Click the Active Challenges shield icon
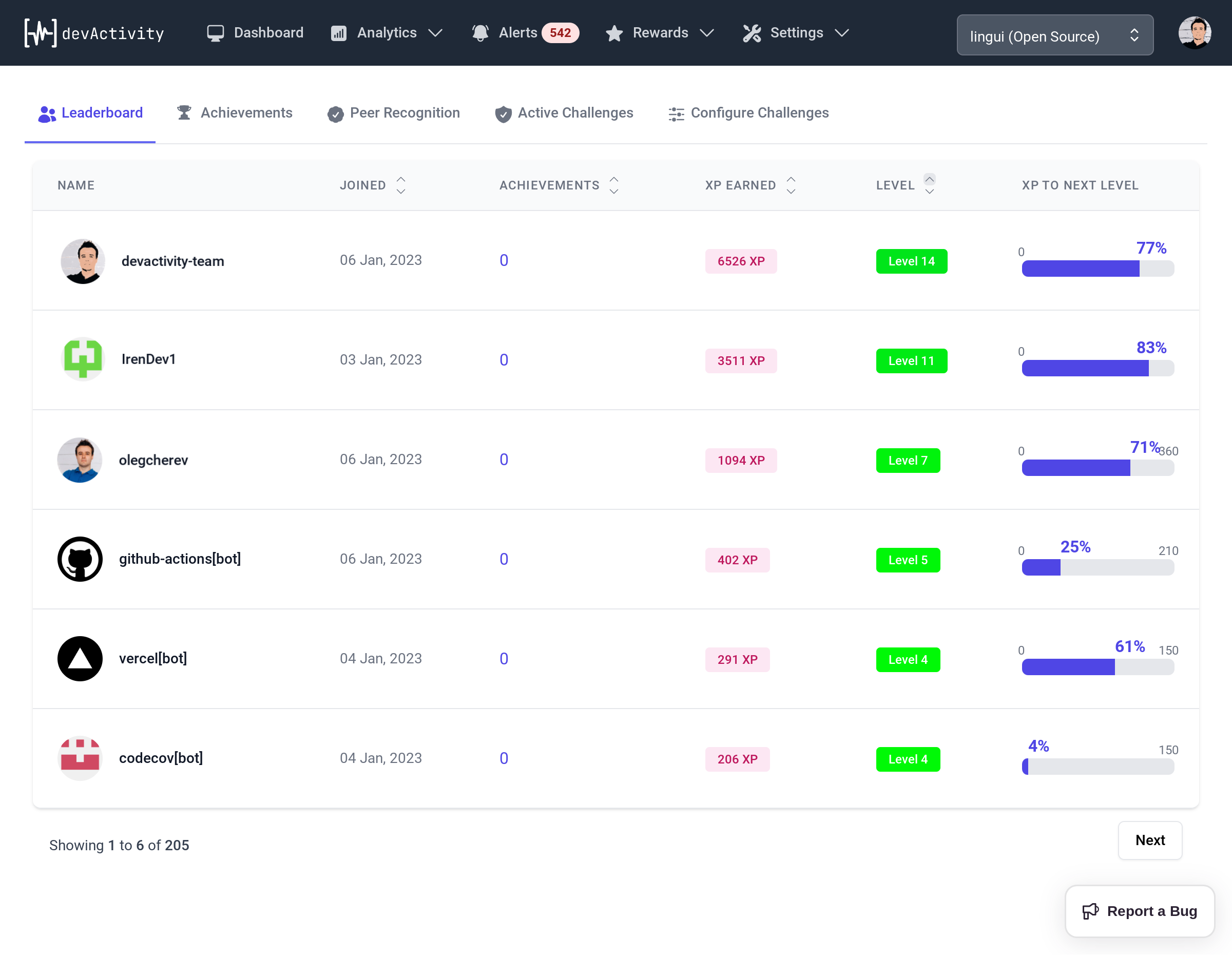The image size is (1232, 955). point(504,112)
